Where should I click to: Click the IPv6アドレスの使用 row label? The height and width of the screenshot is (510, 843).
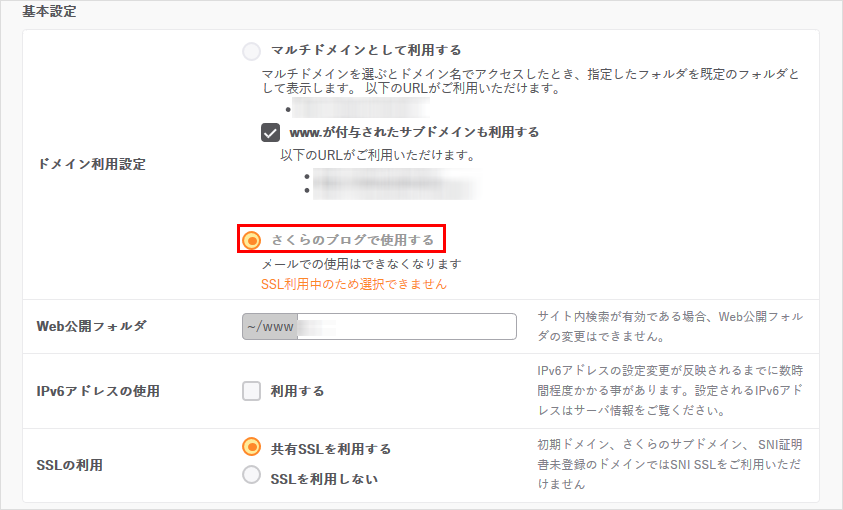tap(98, 391)
